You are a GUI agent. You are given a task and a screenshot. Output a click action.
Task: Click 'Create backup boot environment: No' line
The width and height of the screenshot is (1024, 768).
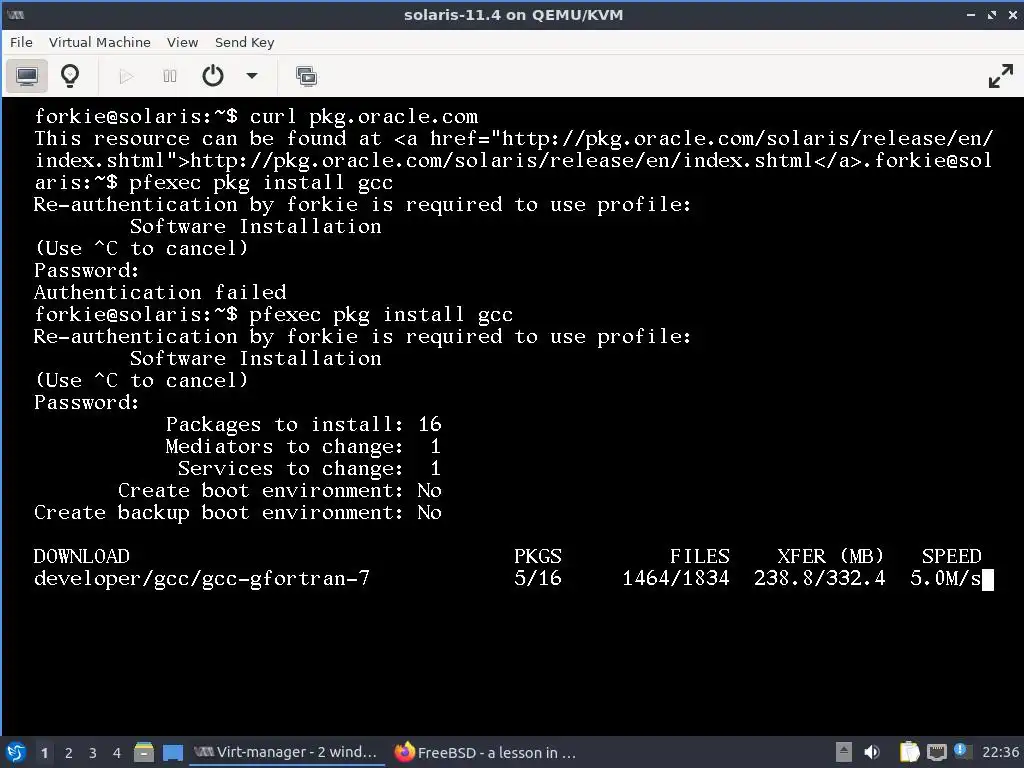(x=238, y=513)
